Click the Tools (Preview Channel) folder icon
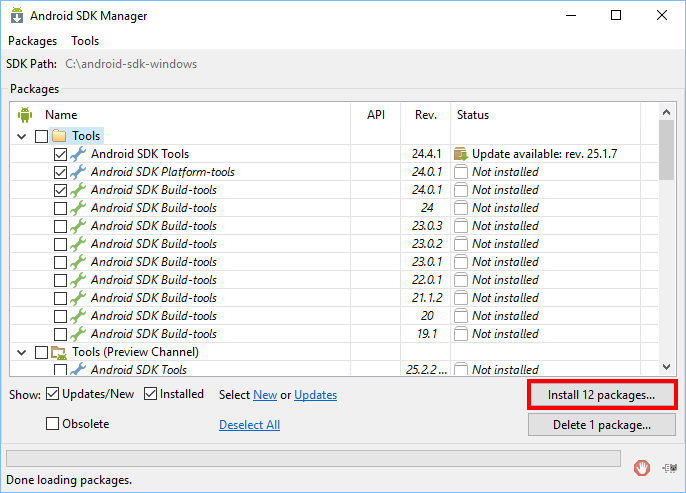 [59, 352]
